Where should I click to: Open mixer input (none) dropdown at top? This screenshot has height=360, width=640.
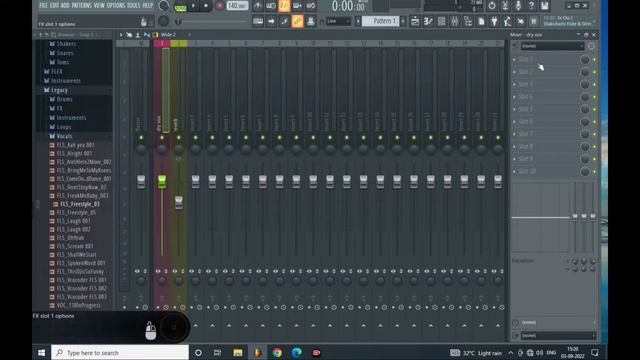(552, 46)
